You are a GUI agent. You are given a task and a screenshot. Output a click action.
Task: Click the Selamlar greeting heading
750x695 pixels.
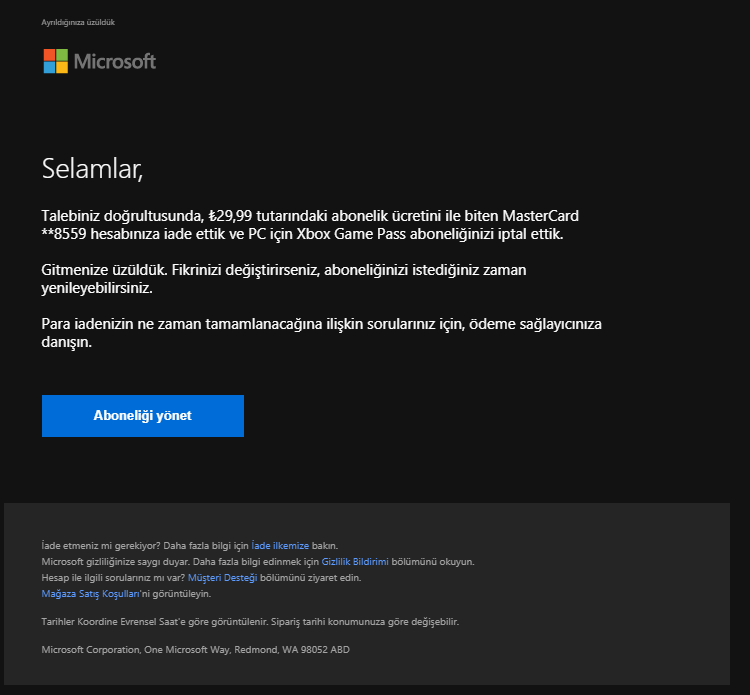pos(92,168)
